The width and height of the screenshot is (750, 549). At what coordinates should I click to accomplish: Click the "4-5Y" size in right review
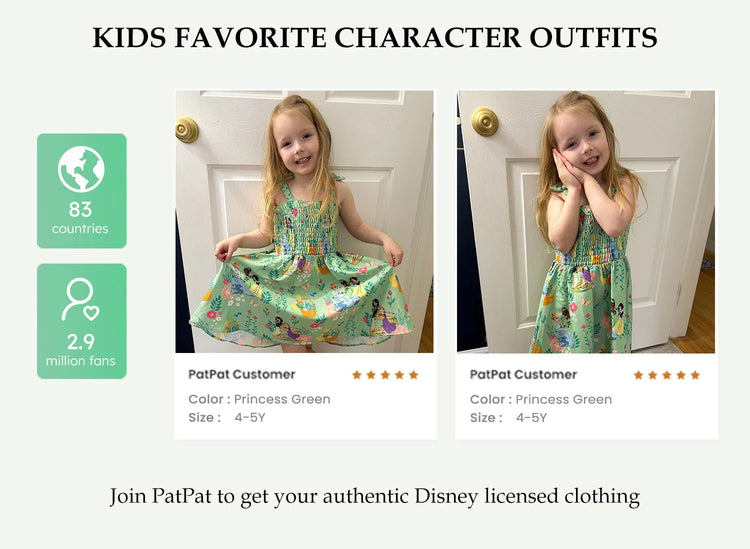click(x=531, y=417)
